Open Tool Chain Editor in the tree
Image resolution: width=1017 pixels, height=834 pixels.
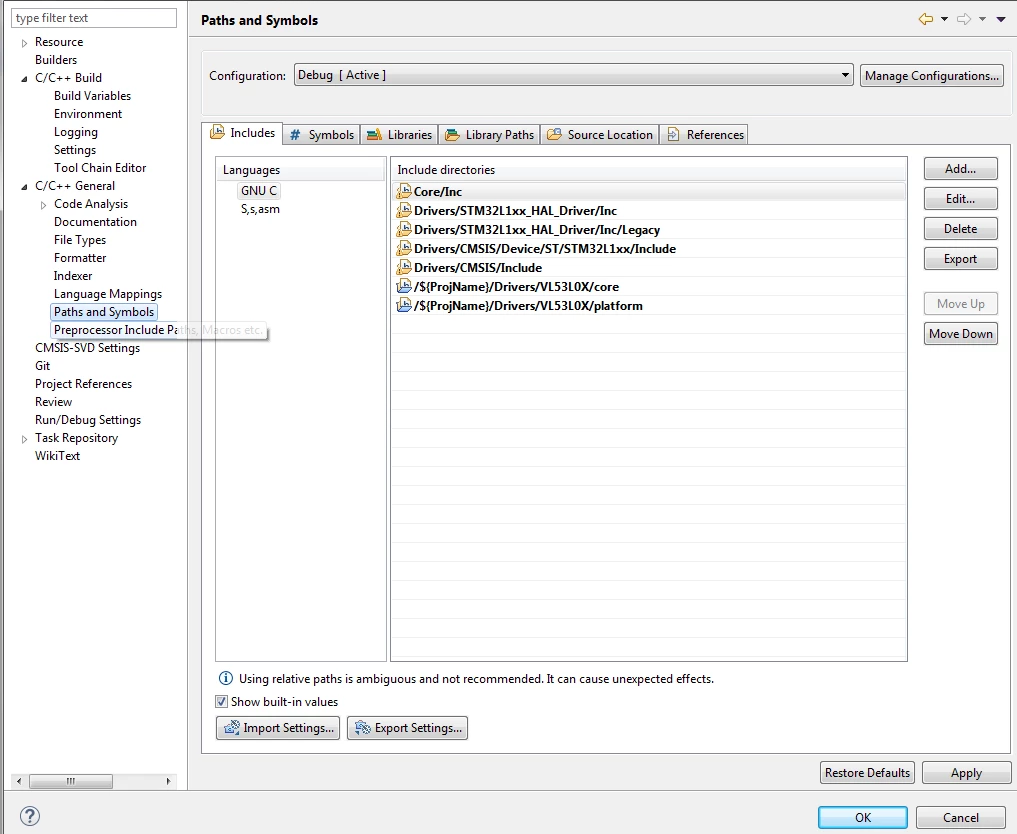pyautogui.click(x=100, y=167)
